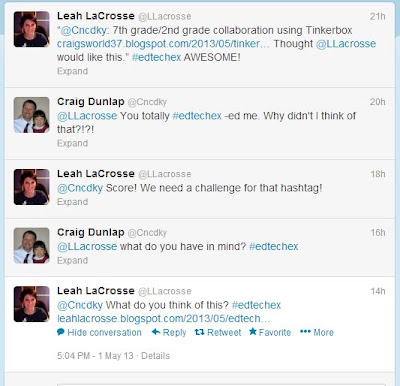Open Leah LaCrosse name on 18h tweet
400x386 pixels.
96,174
